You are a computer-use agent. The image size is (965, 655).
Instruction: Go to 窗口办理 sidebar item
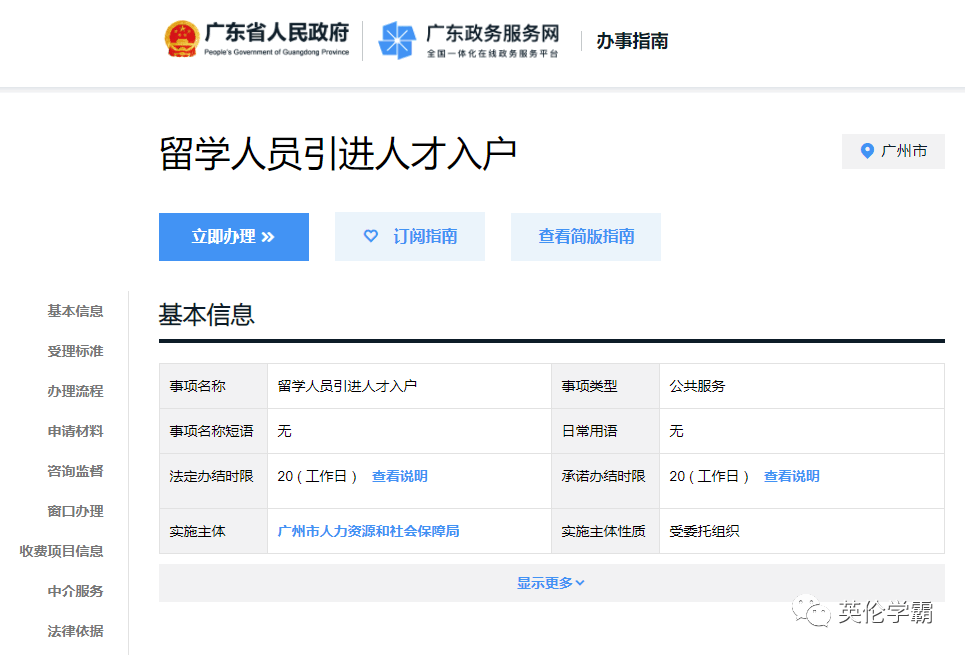[75, 512]
